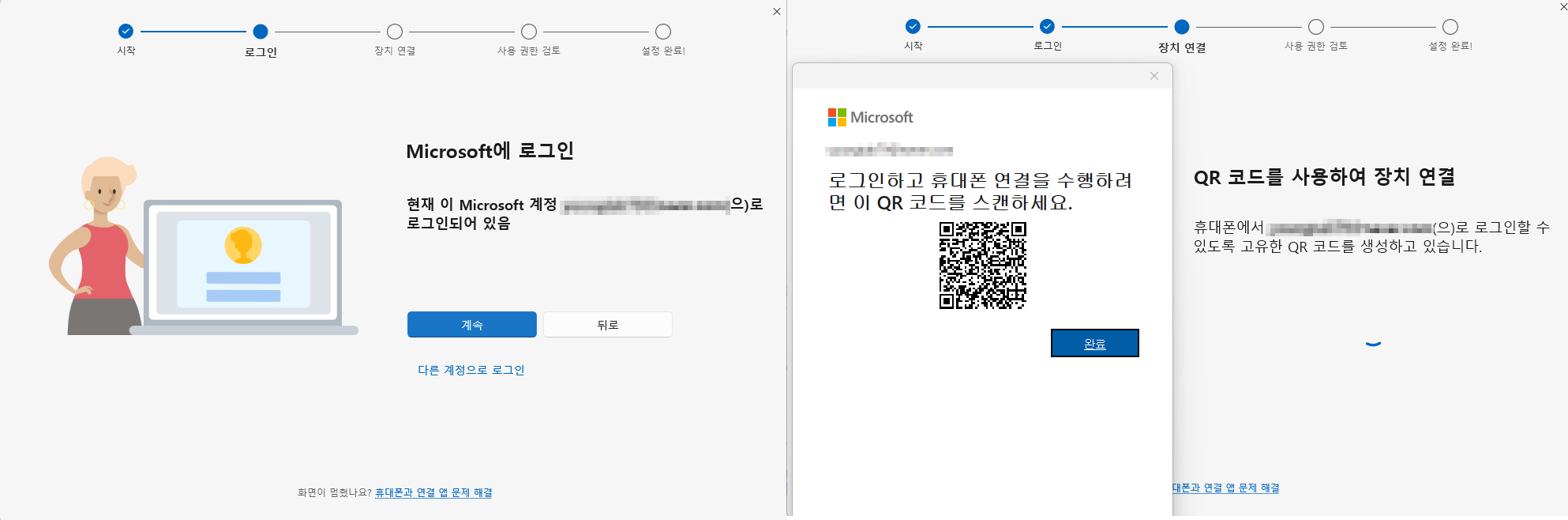Click the Microsoft logo in the dialog

[x=870, y=118]
